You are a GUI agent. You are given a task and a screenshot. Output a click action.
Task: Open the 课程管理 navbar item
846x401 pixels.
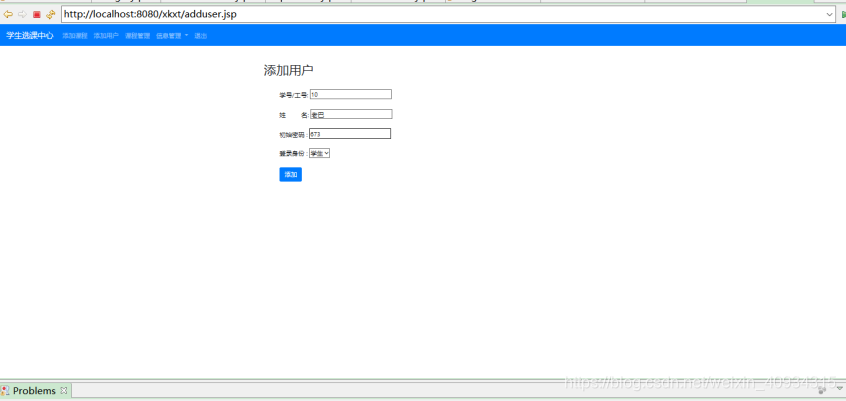click(137, 36)
